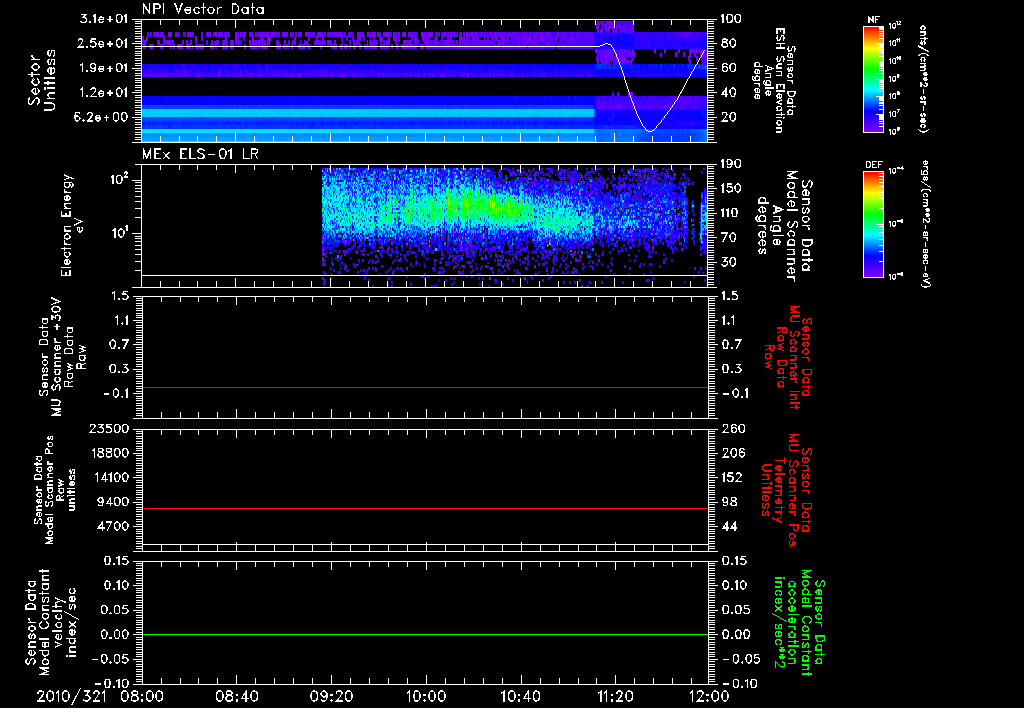This screenshot has height=708, width=1024.
Task: Click the 6.2e+00 sector tick value
Action: (x=103, y=117)
